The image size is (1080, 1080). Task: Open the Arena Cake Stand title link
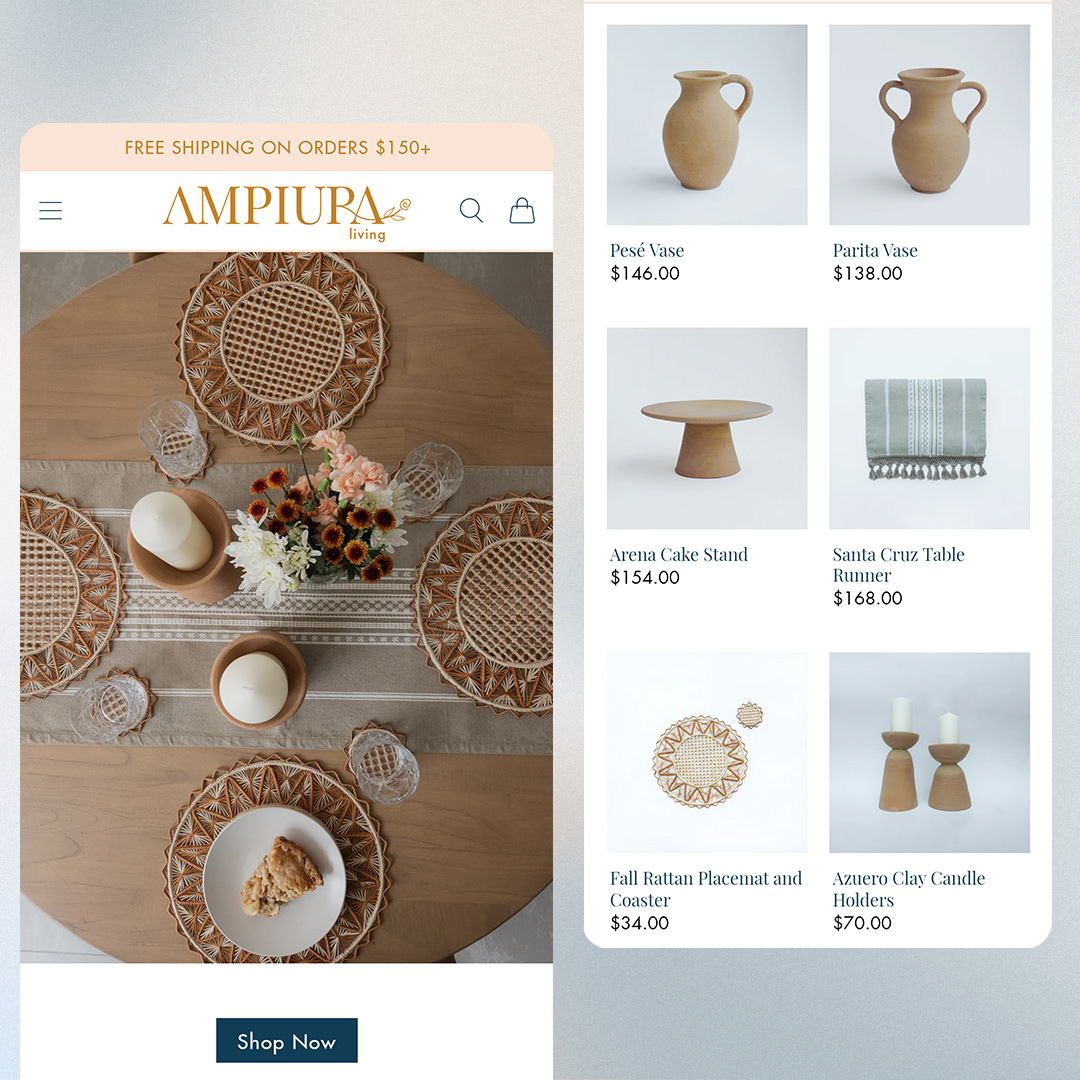[x=678, y=554]
